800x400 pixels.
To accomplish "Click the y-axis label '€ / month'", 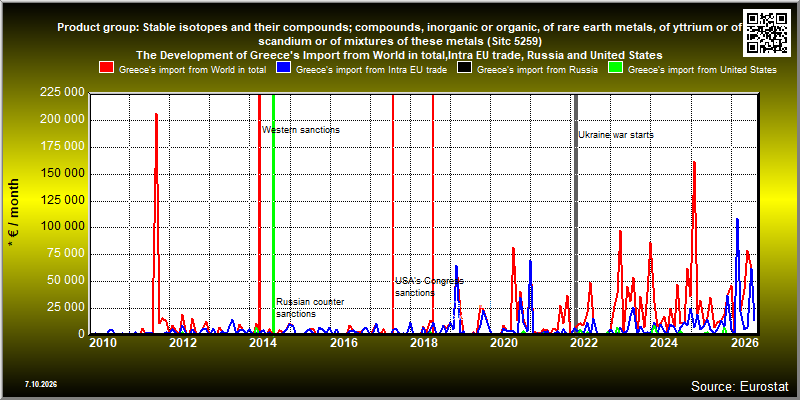I will [x=14, y=213].
